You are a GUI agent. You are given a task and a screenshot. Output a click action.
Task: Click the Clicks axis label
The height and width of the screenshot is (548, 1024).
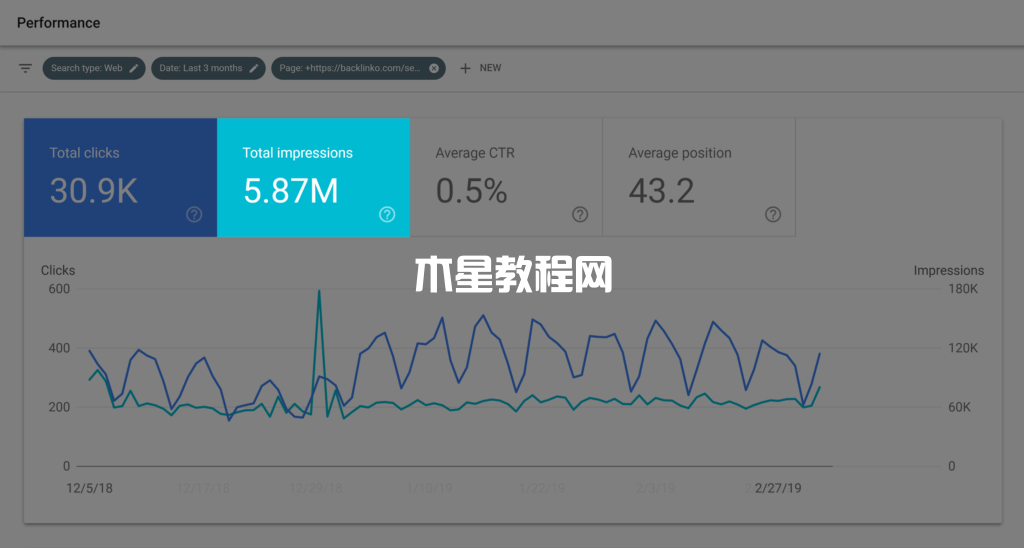pyautogui.click(x=58, y=270)
